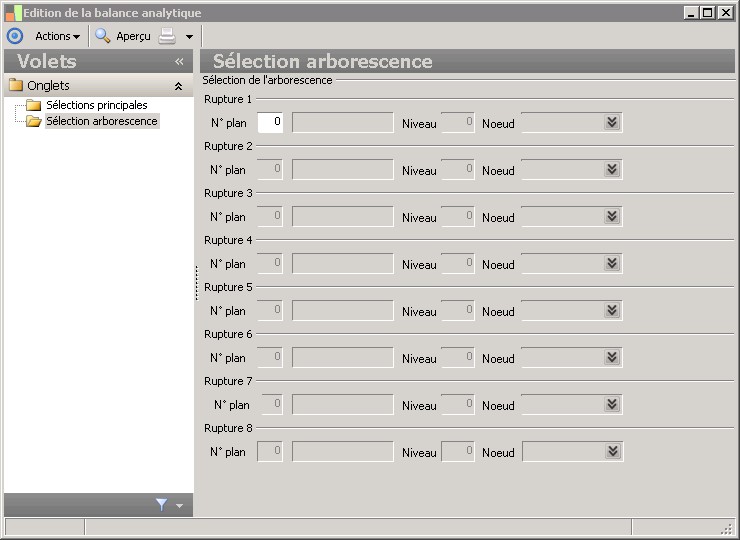Click the Sélection de l'arborescence heading
The image size is (740, 540).
[x=267, y=80]
